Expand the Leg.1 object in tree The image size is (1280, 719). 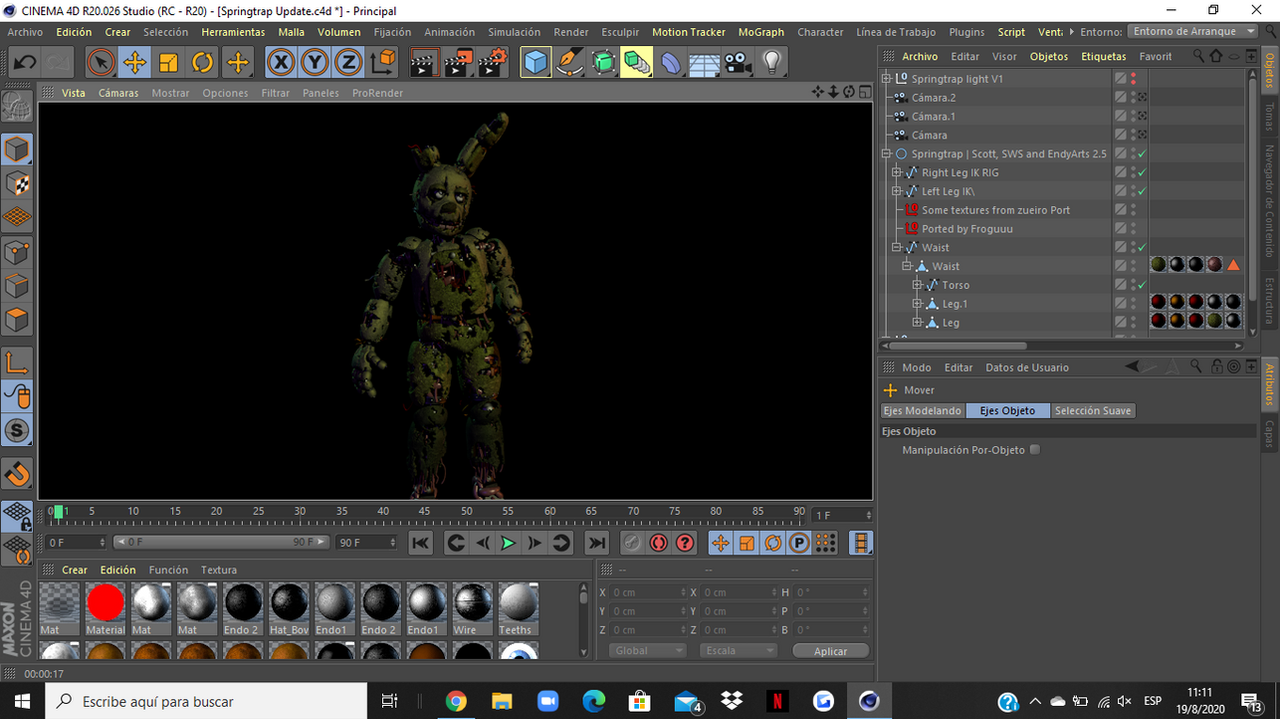(917, 304)
